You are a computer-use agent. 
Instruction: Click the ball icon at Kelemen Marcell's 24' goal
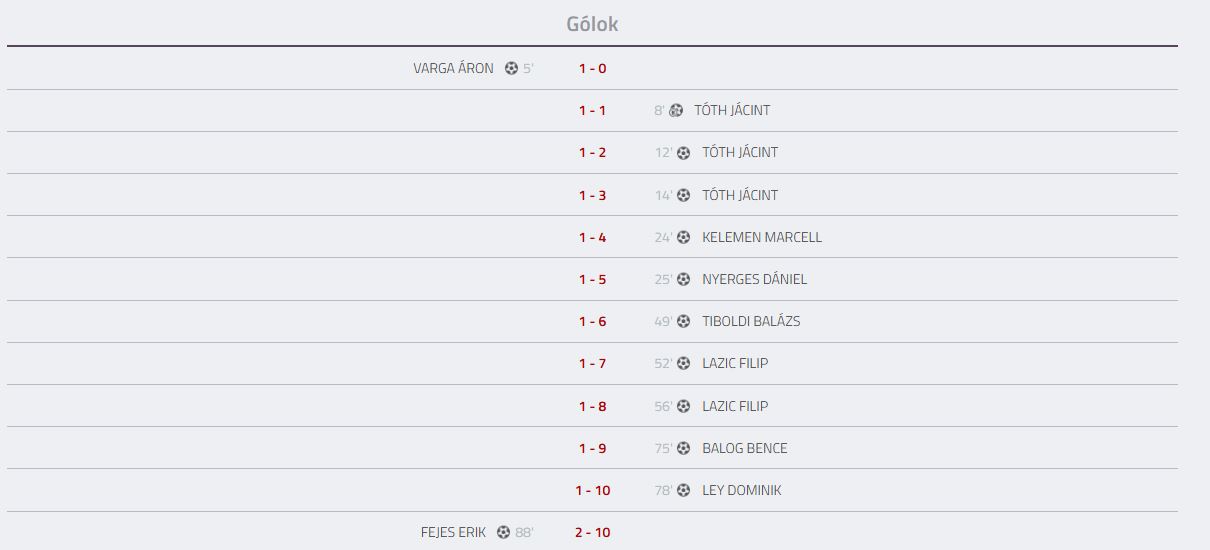tap(684, 238)
